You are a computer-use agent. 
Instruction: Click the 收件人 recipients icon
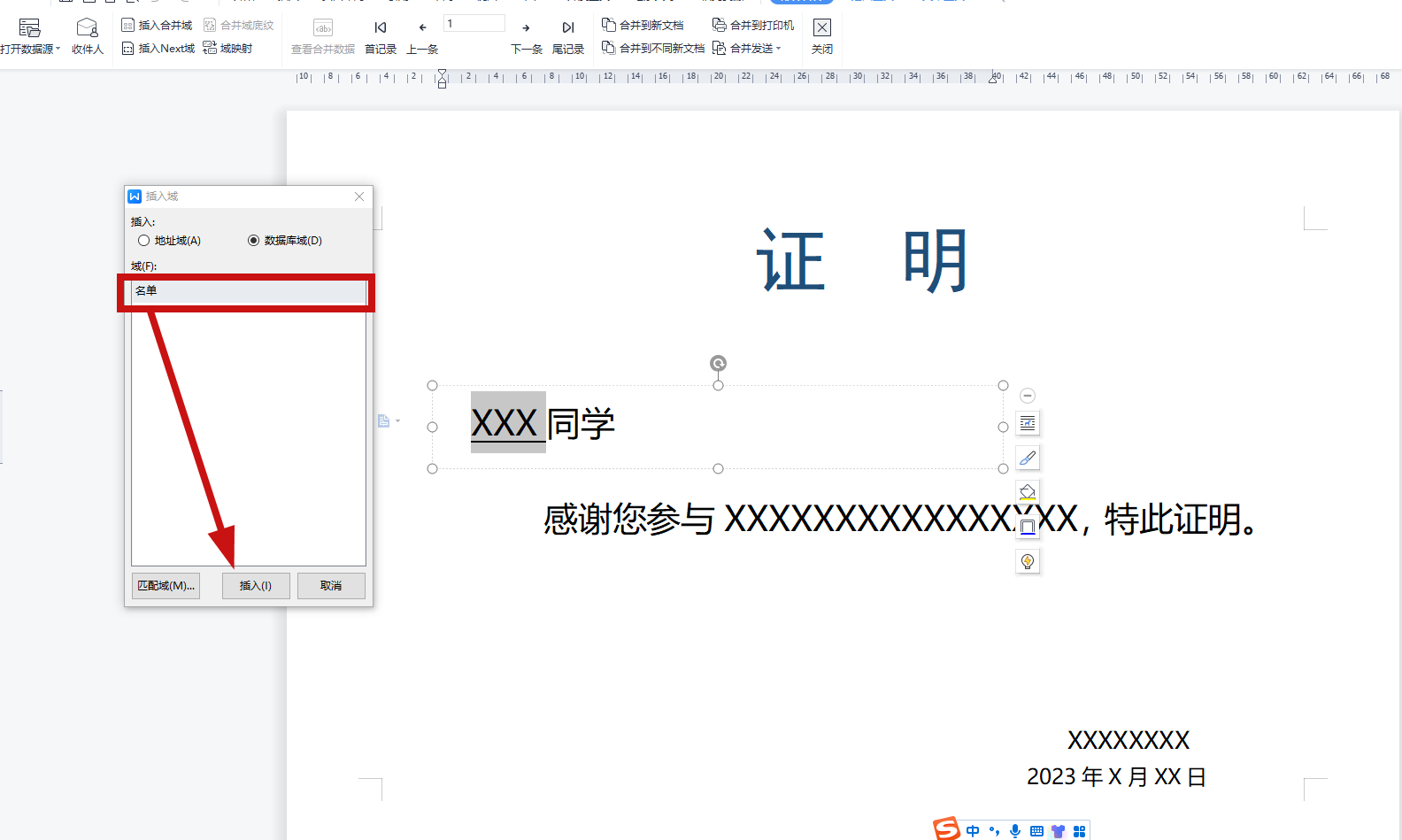click(x=87, y=28)
